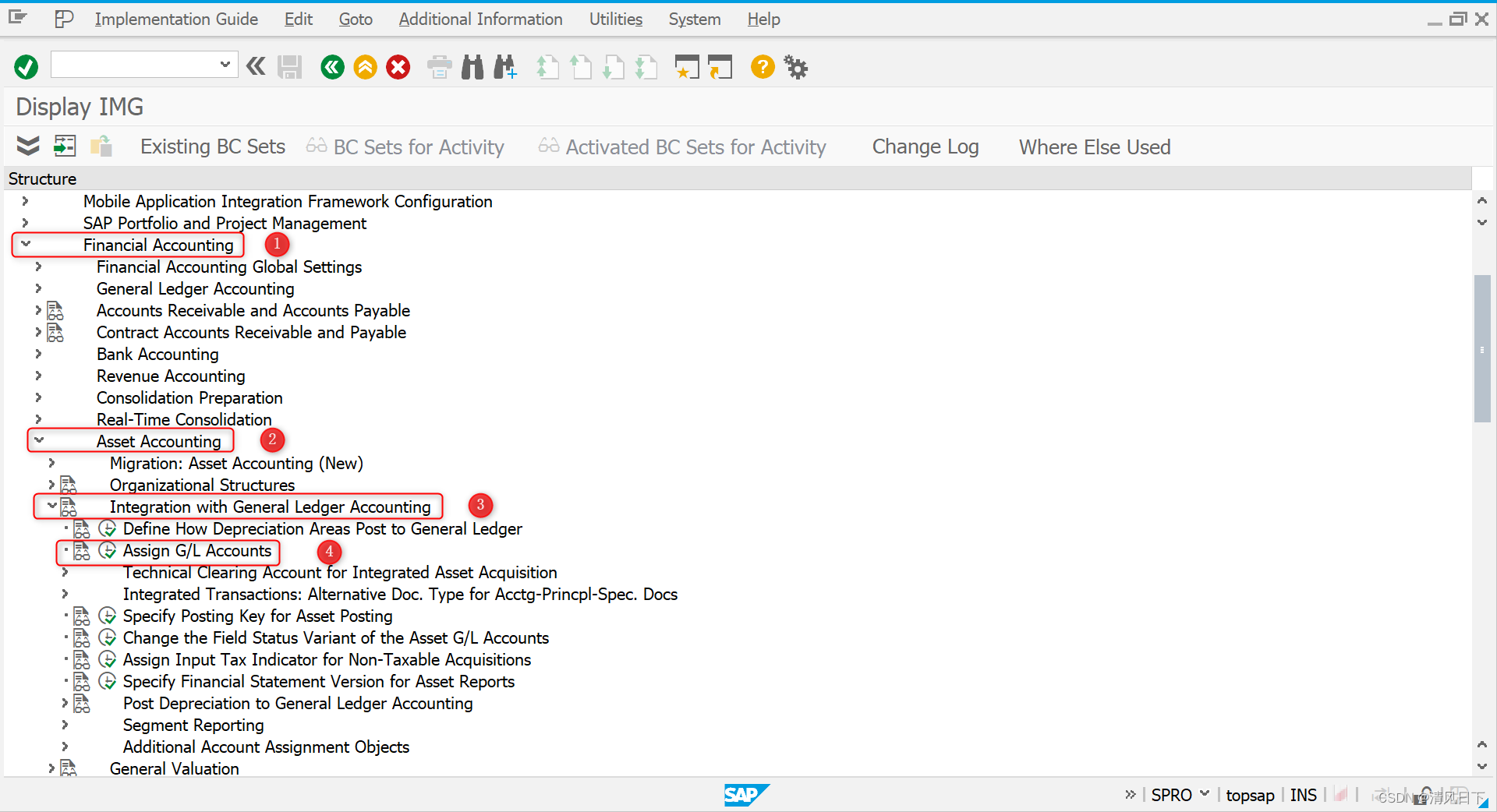Click the Last Page icon

point(646,67)
